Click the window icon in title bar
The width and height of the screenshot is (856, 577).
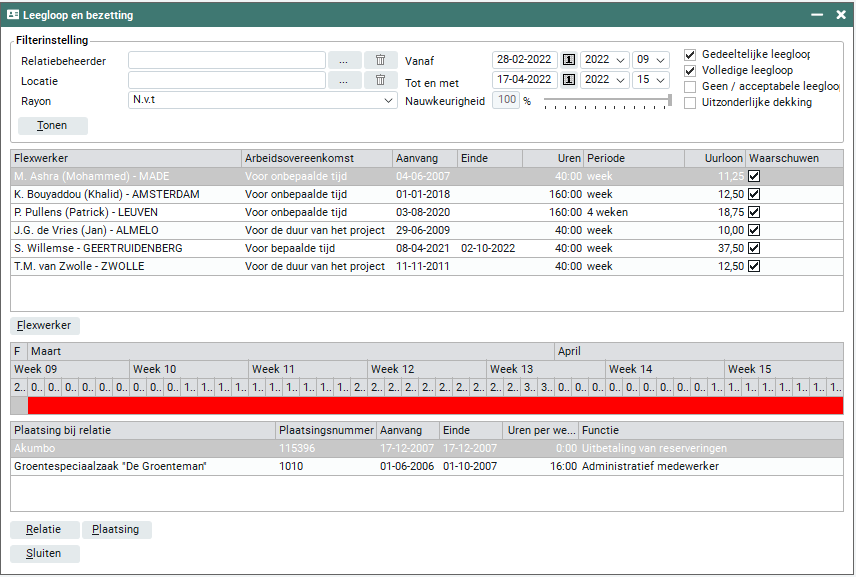click(x=13, y=15)
